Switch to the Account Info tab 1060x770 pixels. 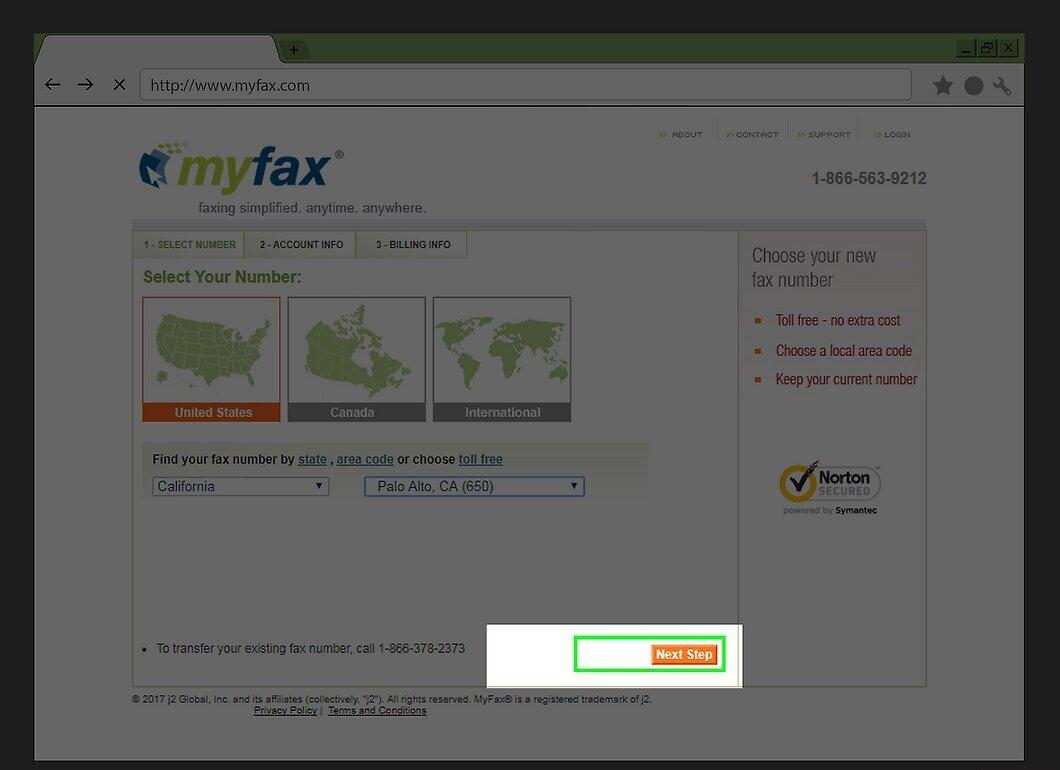(x=302, y=245)
